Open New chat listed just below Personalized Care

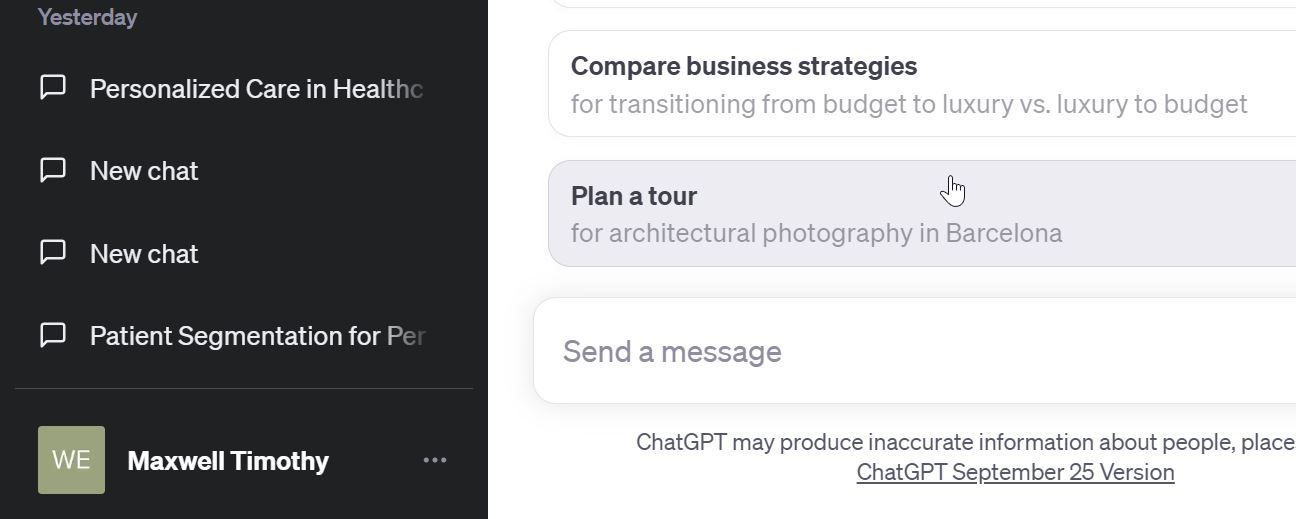pyautogui.click(x=144, y=171)
